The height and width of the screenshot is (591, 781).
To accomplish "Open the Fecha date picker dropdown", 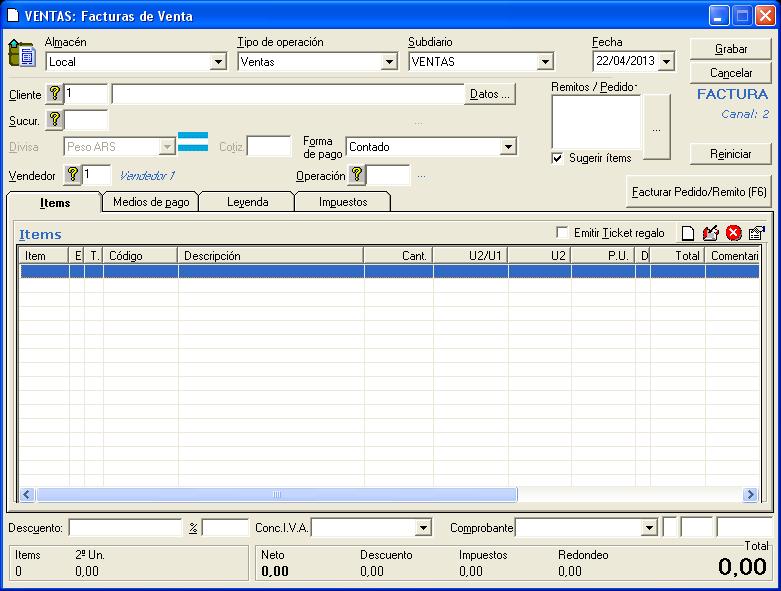I will (666, 62).
